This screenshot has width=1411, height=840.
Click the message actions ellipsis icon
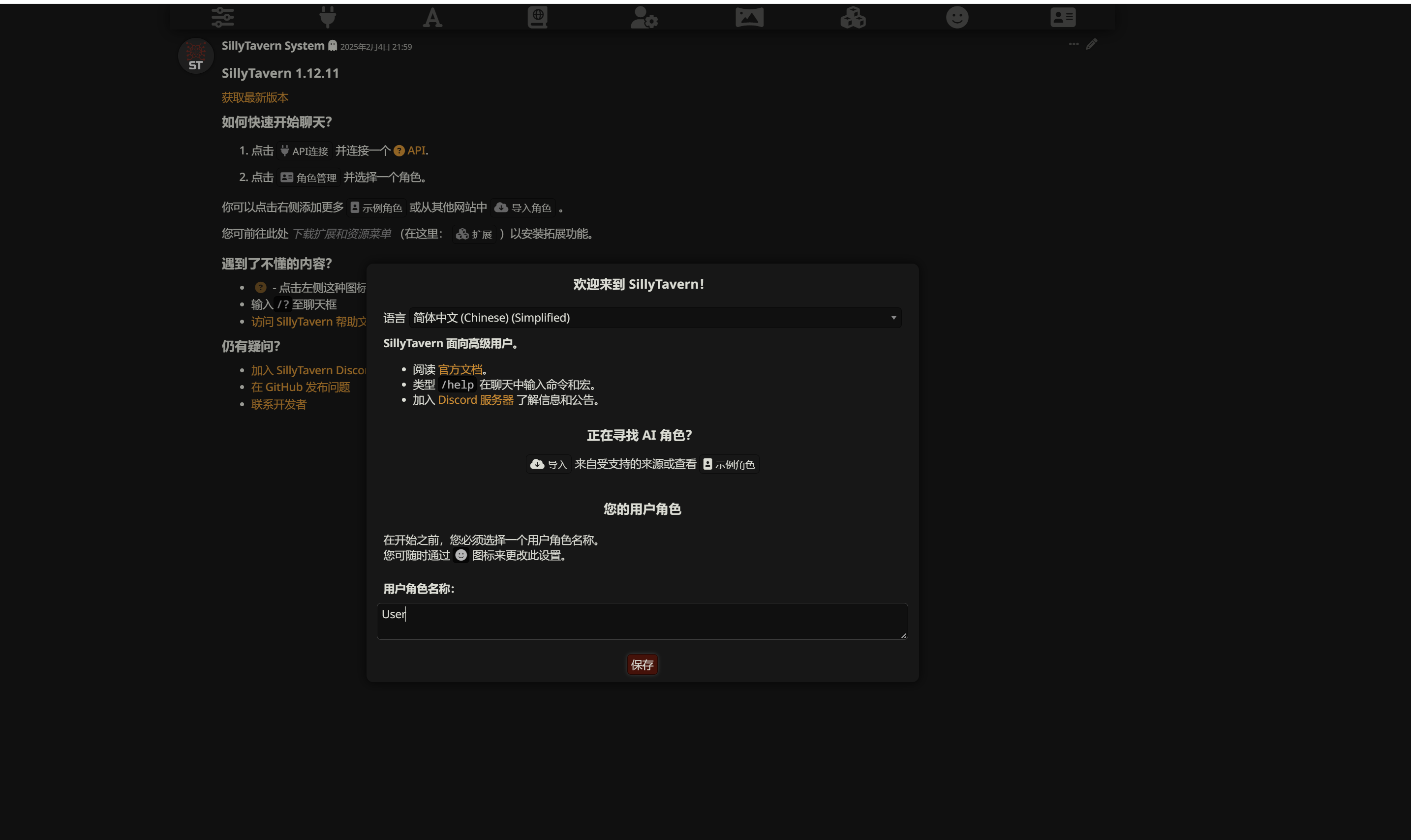pyautogui.click(x=1074, y=44)
